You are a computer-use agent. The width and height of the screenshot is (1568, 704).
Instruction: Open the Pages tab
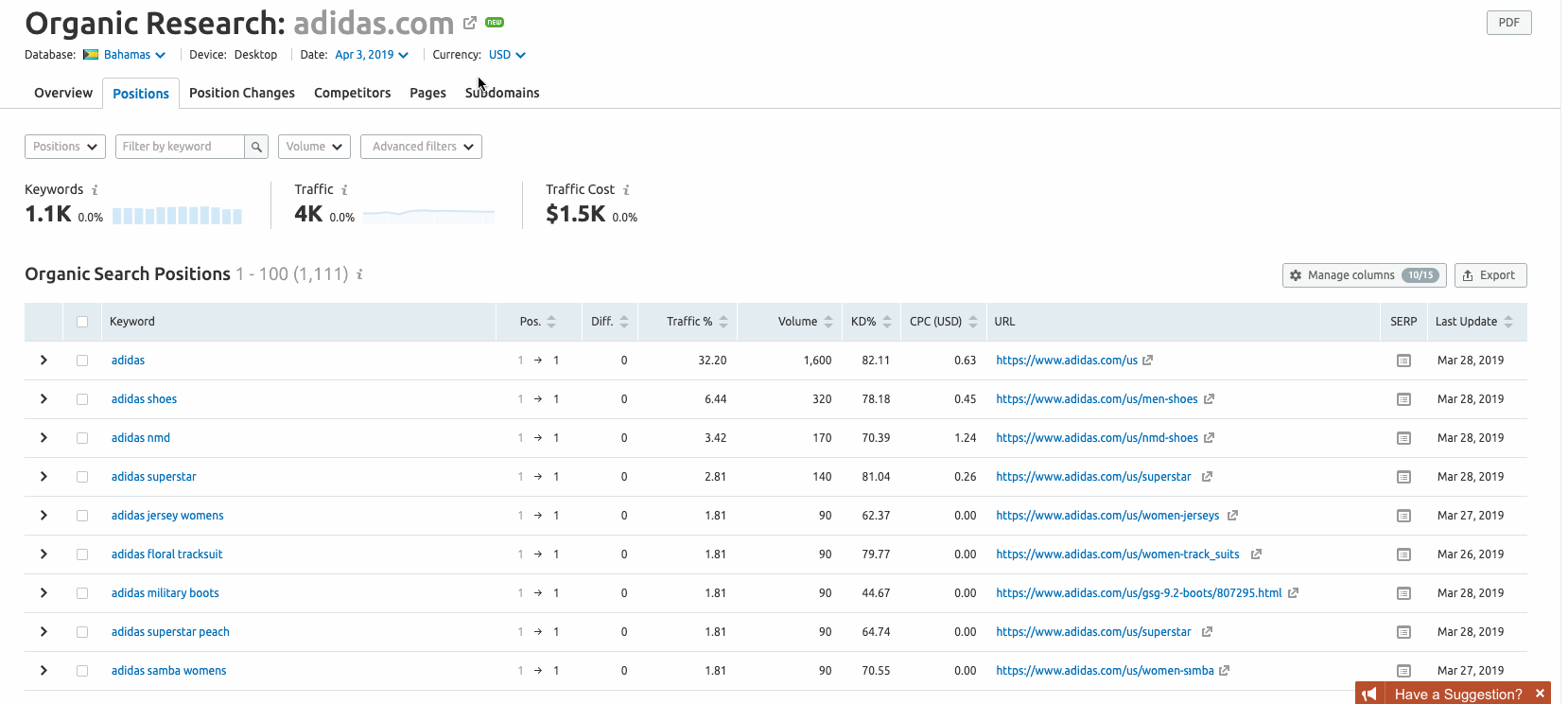click(427, 93)
